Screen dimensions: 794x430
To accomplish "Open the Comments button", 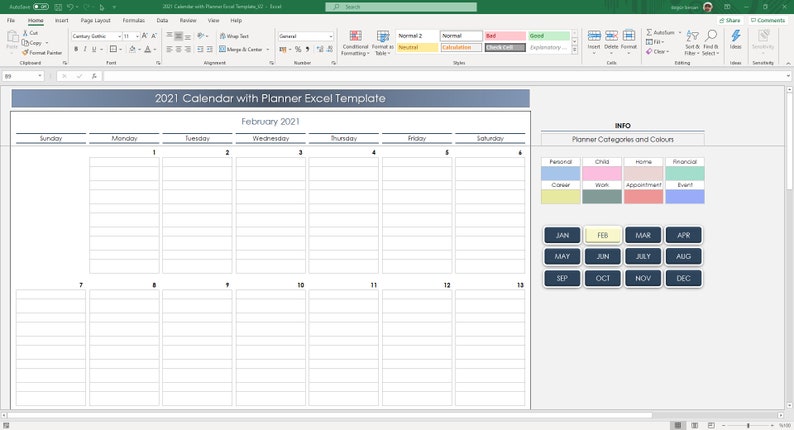I will pos(768,20).
